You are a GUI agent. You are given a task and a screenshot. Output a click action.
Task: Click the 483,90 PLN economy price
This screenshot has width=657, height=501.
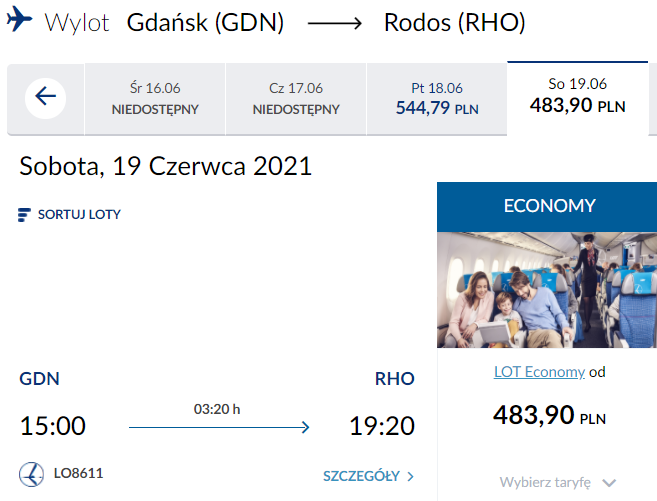pyautogui.click(x=549, y=415)
